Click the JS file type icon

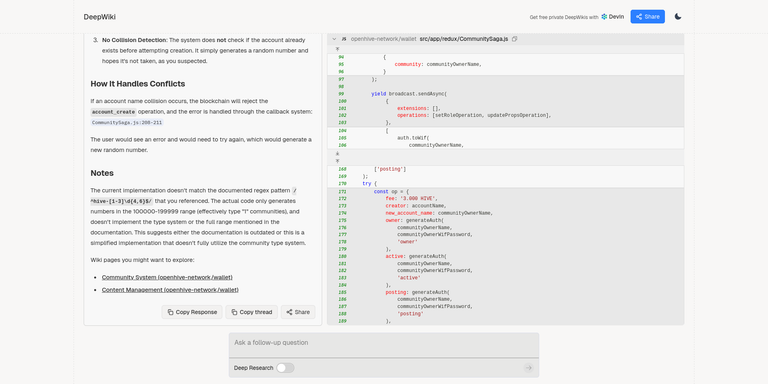click(344, 39)
